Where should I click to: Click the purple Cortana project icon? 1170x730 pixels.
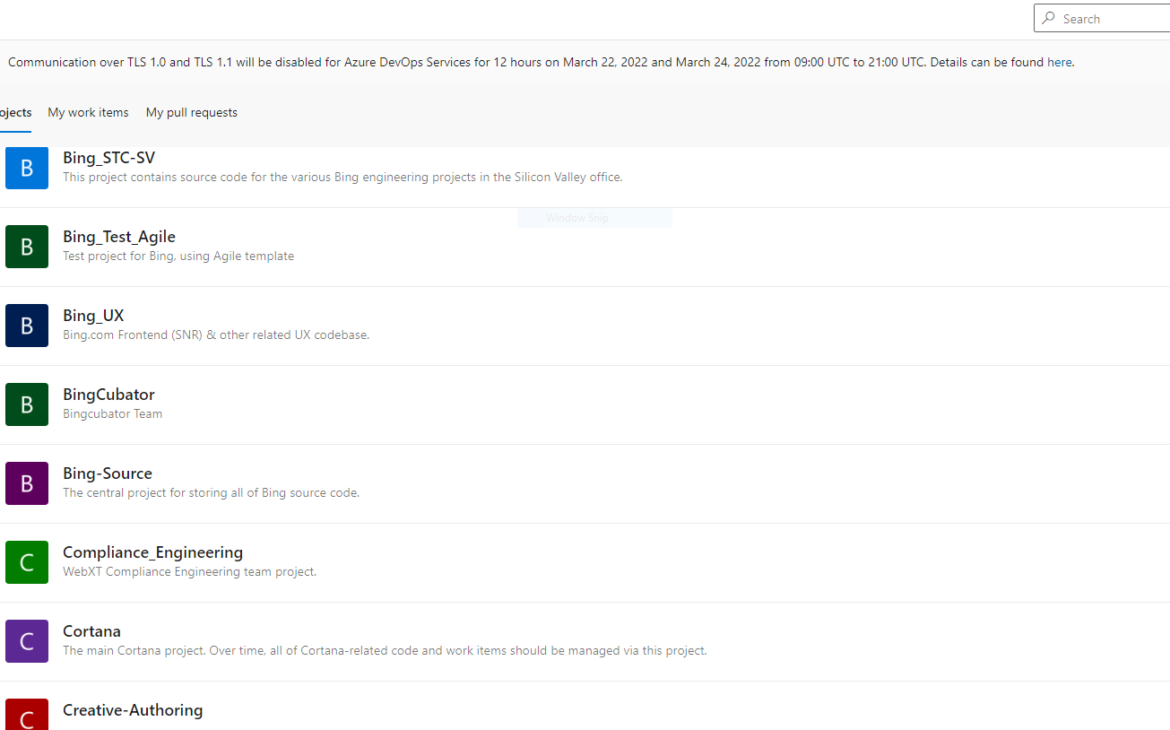pos(26,641)
